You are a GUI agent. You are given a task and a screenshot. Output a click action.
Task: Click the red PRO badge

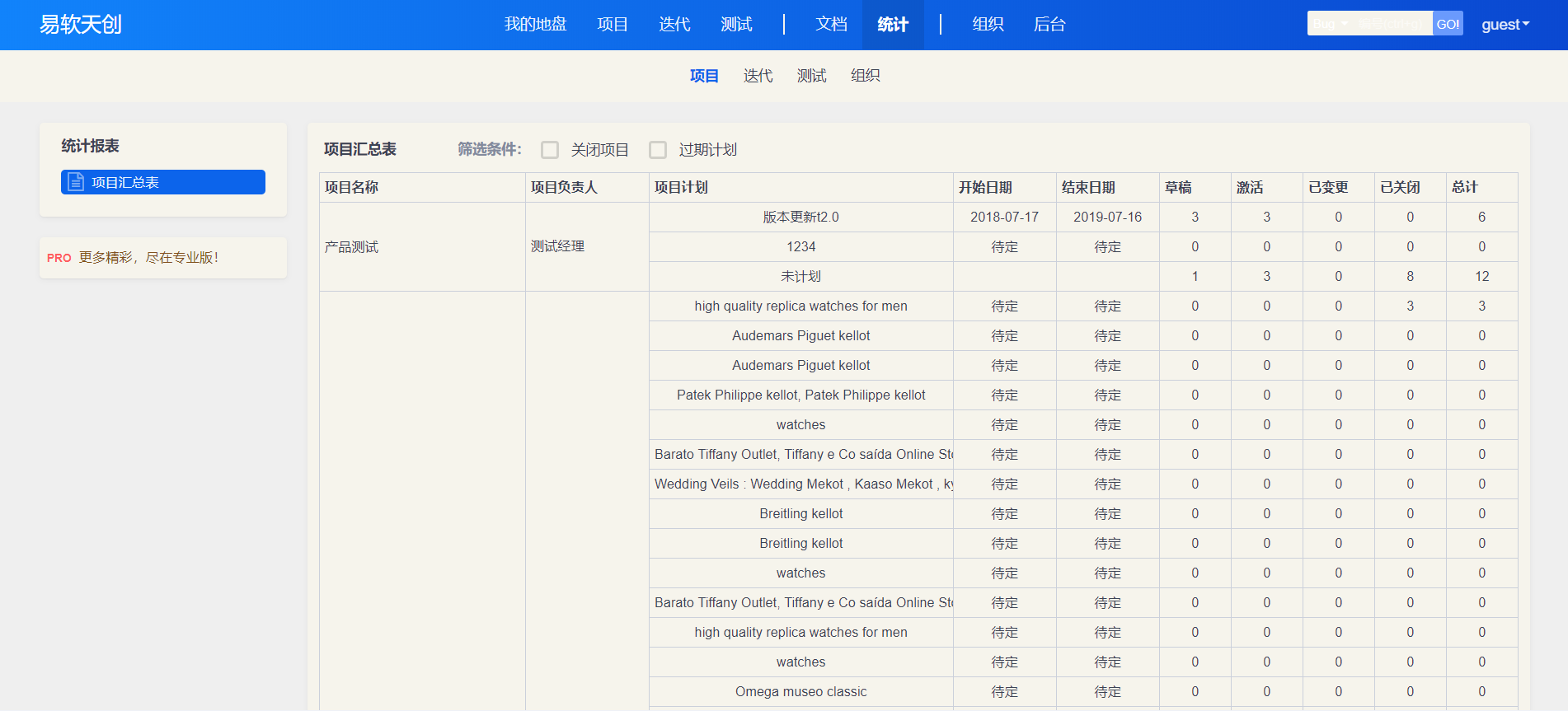click(x=59, y=258)
